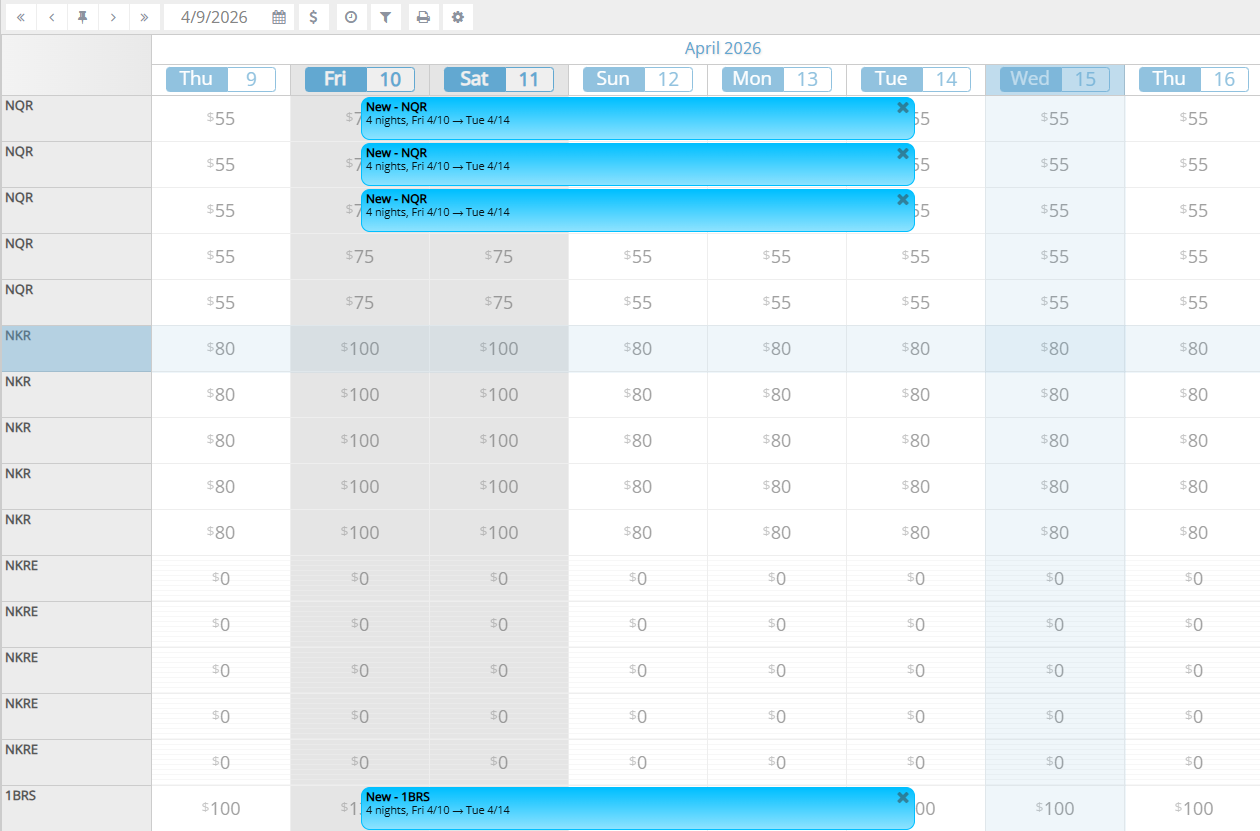Remove the first New - NQR booking

coord(902,108)
